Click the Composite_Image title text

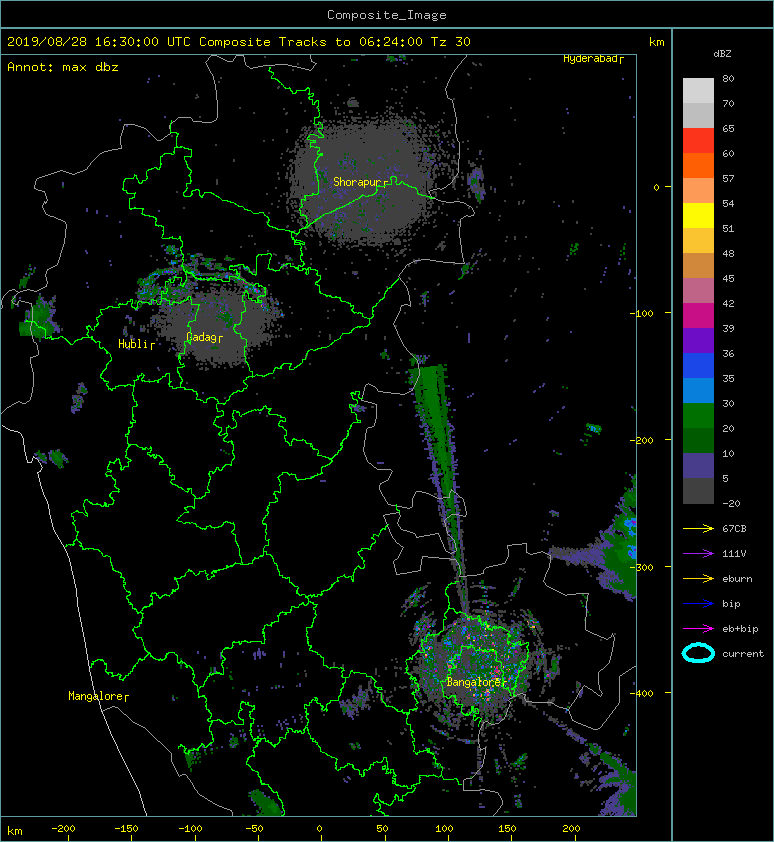[x=387, y=15]
